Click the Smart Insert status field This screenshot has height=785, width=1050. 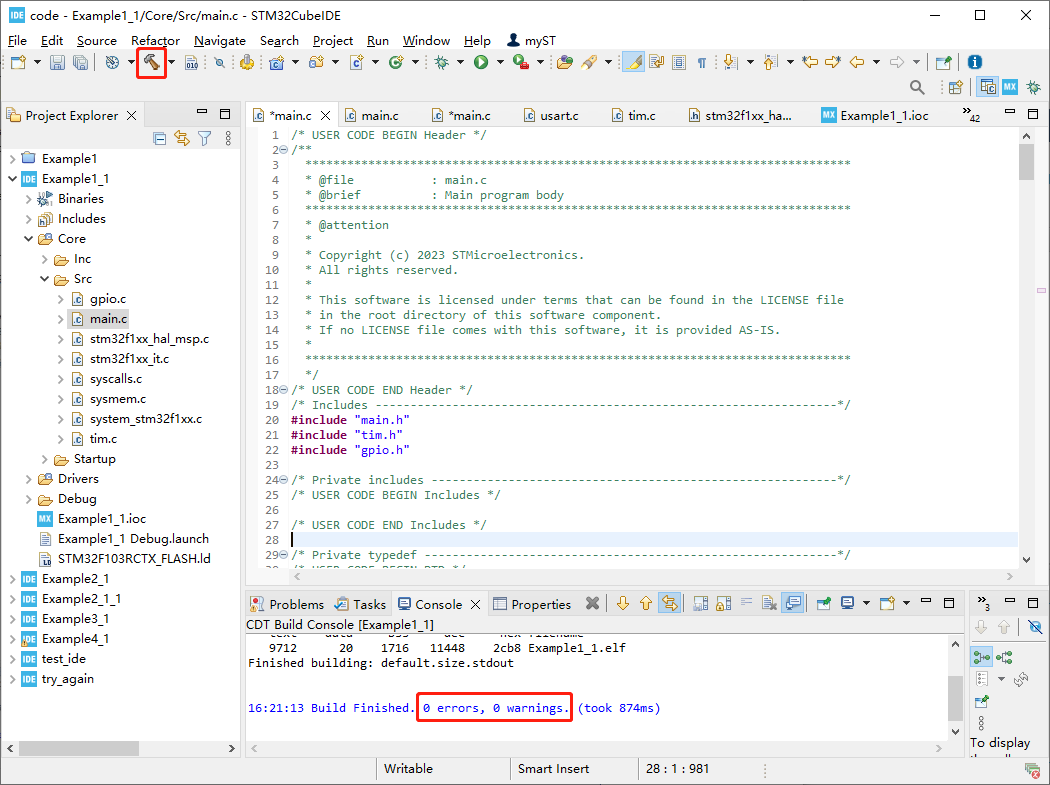553,769
